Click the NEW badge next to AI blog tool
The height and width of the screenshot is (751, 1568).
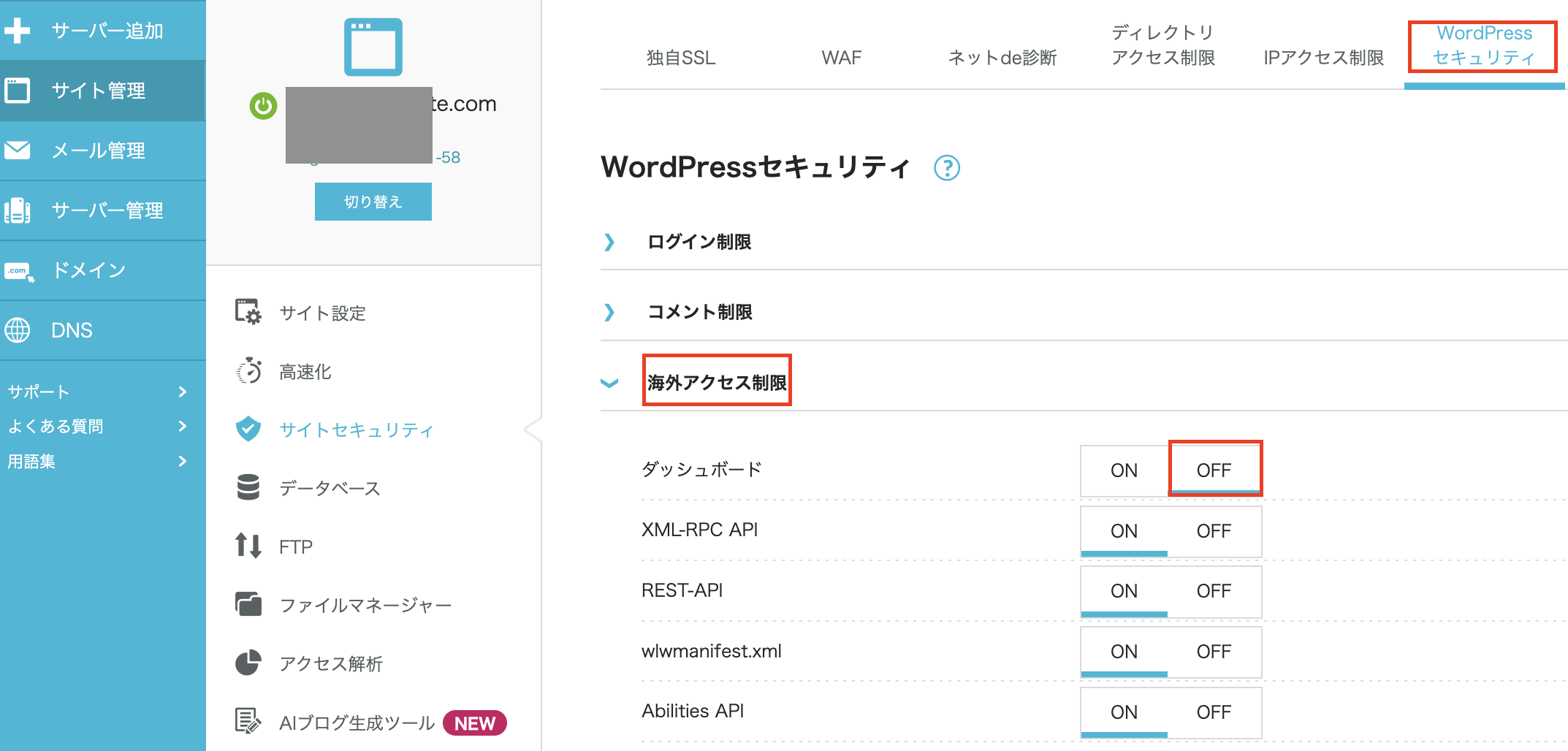click(475, 723)
